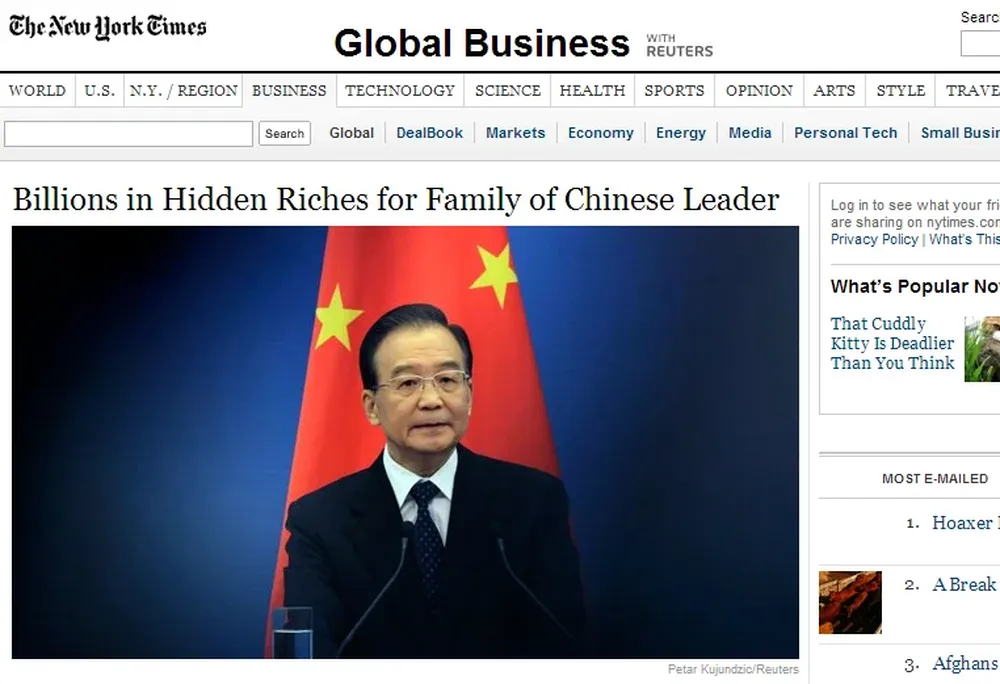Click the main photo of Chinese leader

tap(405, 442)
